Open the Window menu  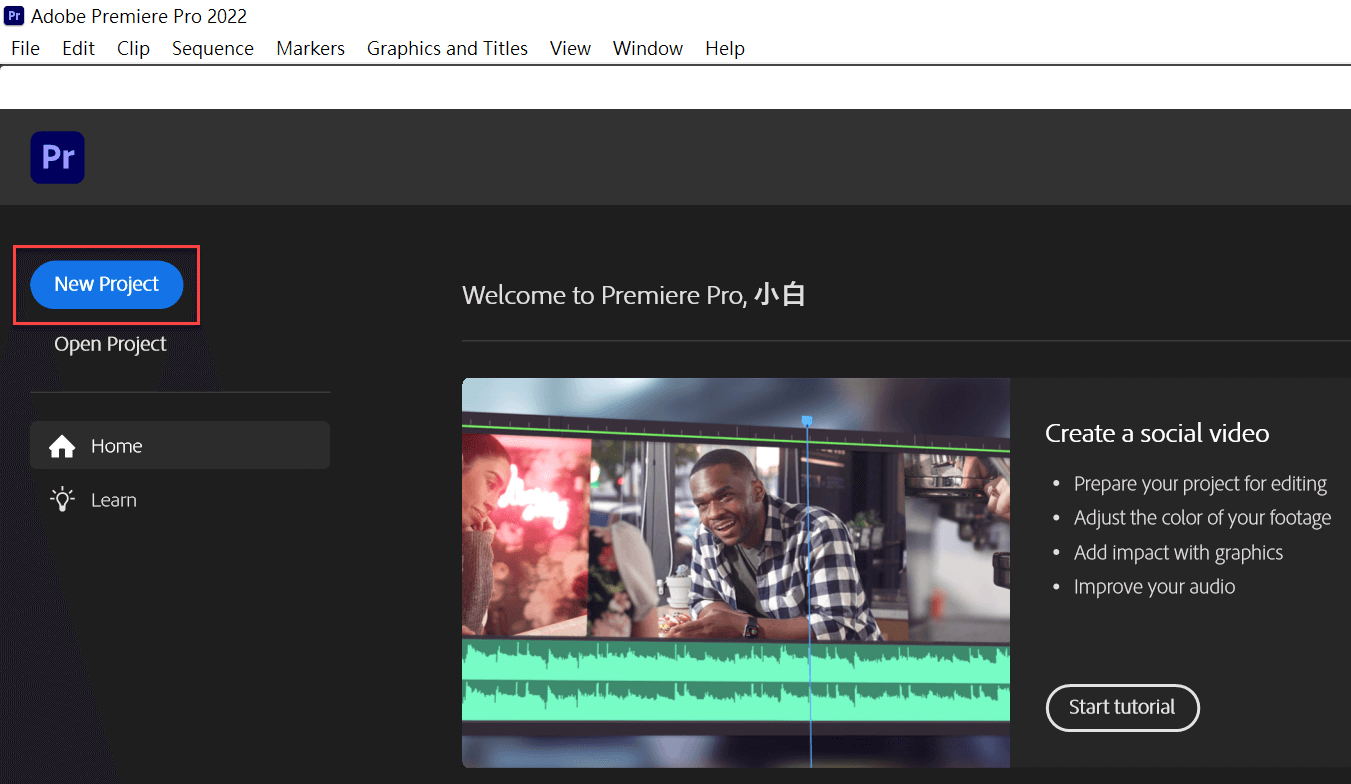click(x=648, y=48)
